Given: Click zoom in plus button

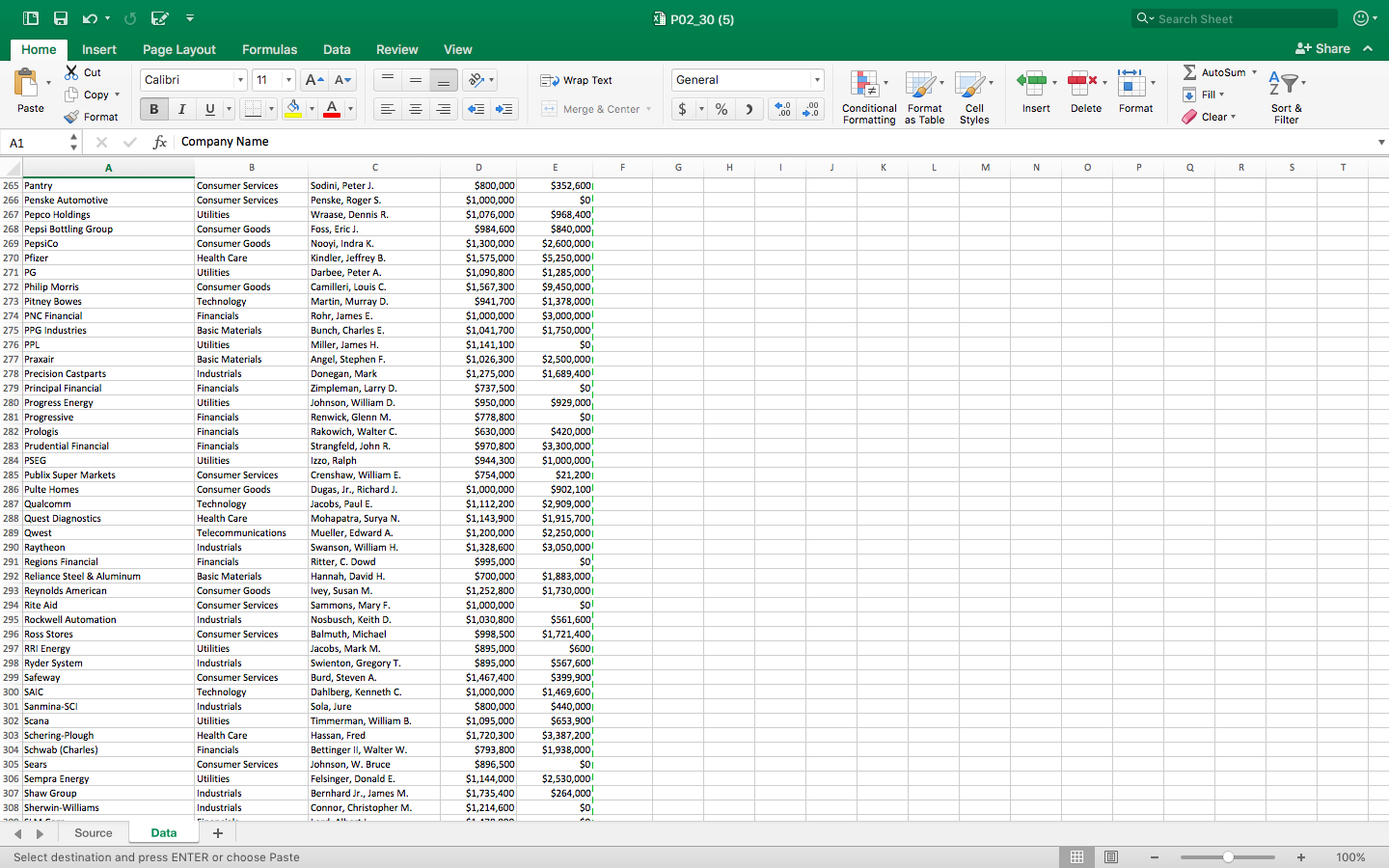Looking at the screenshot, I should (1301, 857).
